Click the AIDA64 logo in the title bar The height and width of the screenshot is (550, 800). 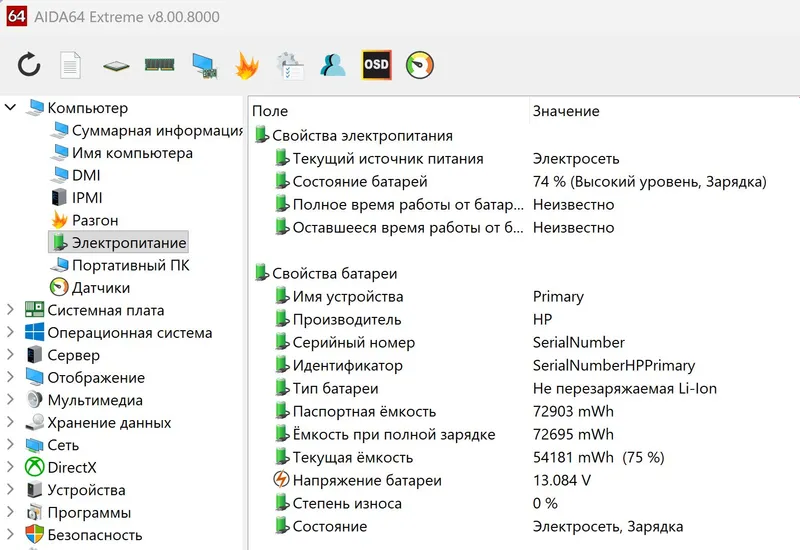pyautogui.click(x=16, y=16)
